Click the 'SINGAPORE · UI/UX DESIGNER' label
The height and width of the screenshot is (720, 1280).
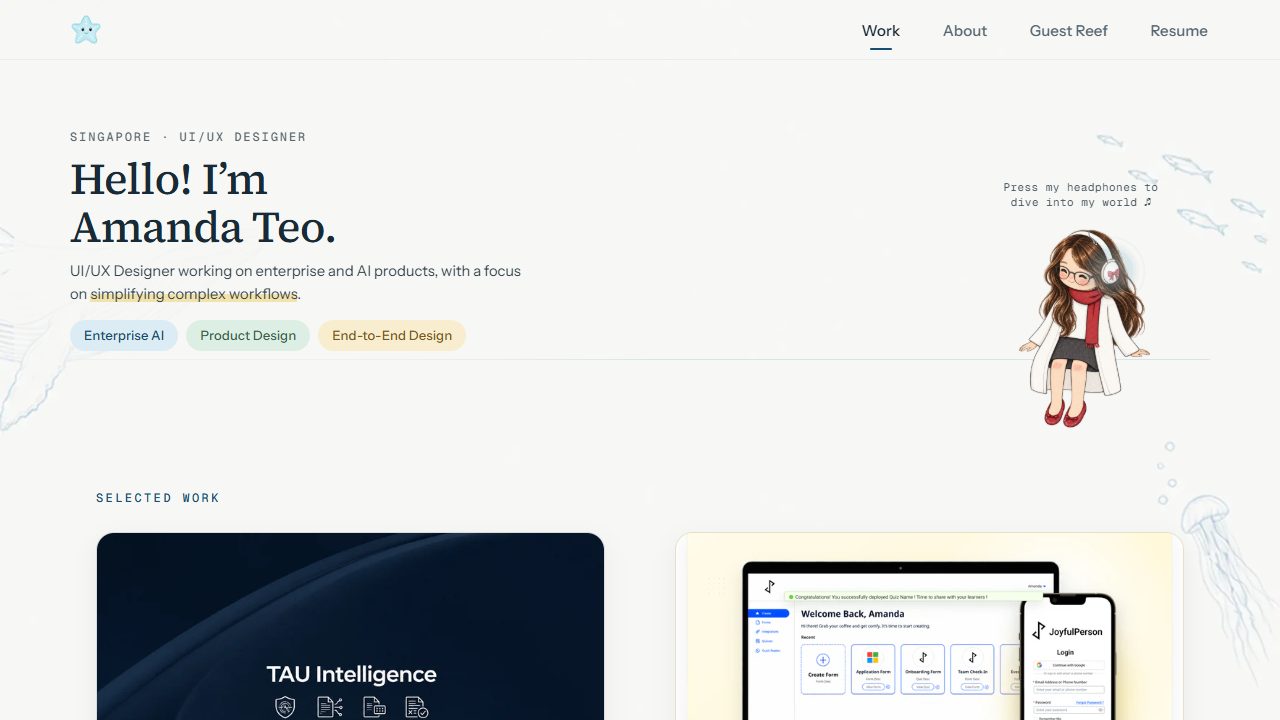click(188, 137)
